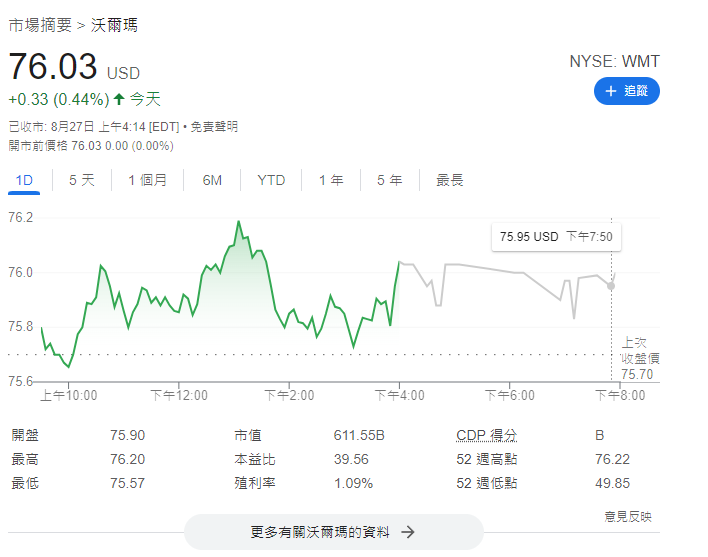Show the 最長 maximum range chart
The width and height of the screenshot is (708, 557).
[450, 181]
